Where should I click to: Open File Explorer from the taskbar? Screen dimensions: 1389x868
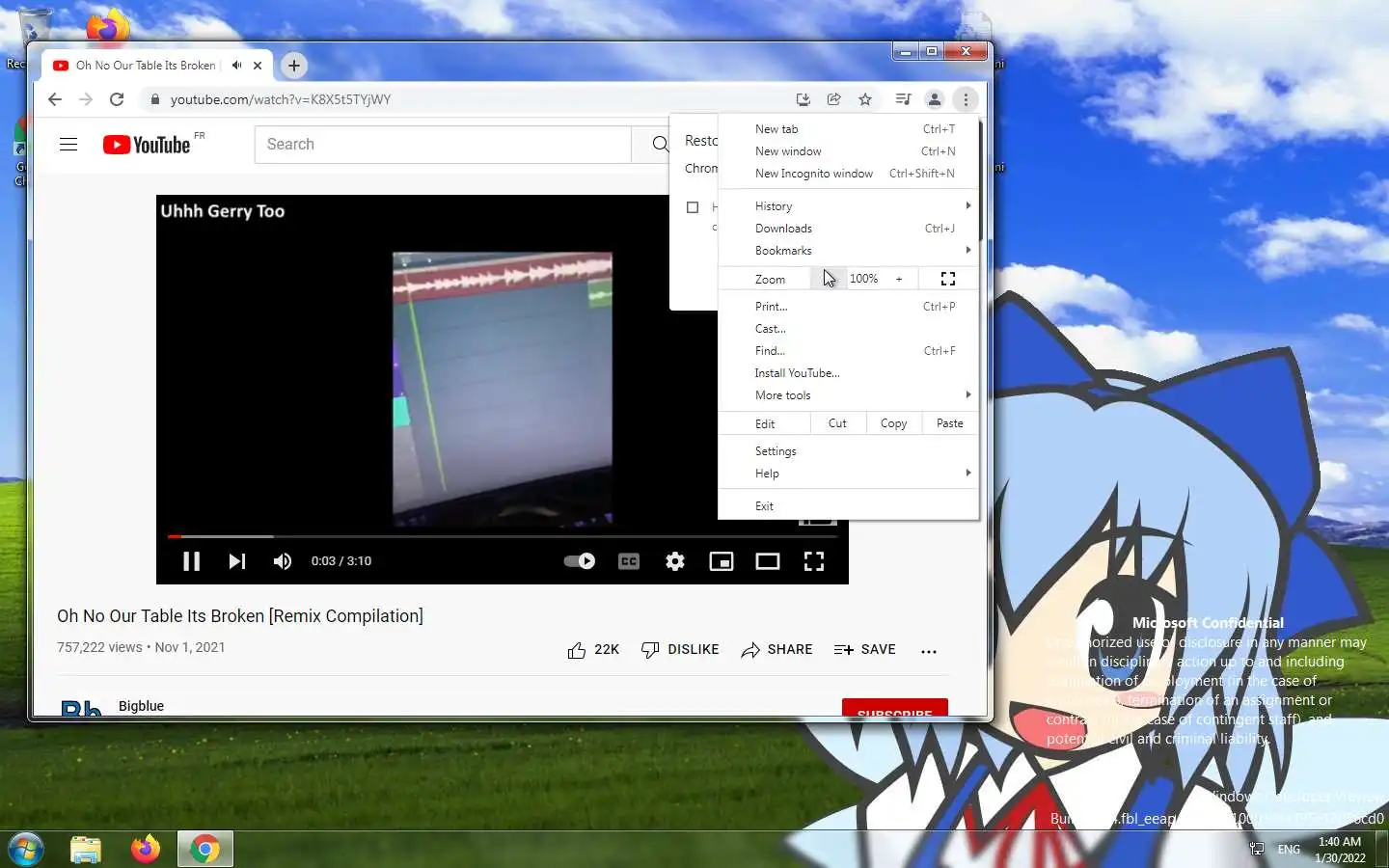pyautogui.click(x=86, y=850)
